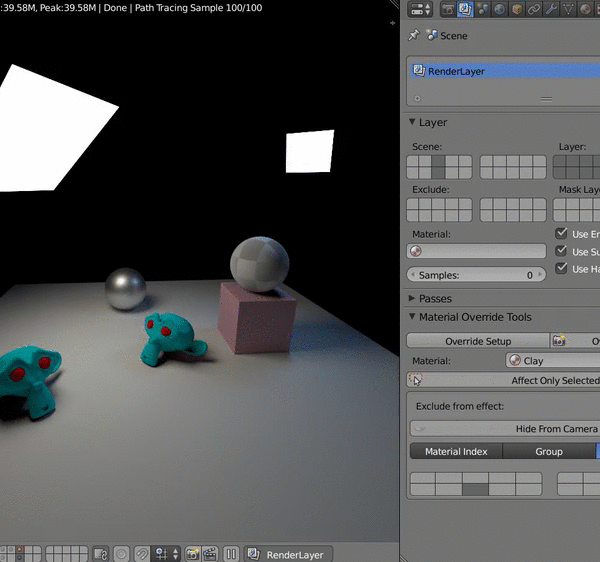Image resolution: width=600 pixels, height=562 pixels.
Task: Toggle Affect Only Selected option
Action: 504,380
